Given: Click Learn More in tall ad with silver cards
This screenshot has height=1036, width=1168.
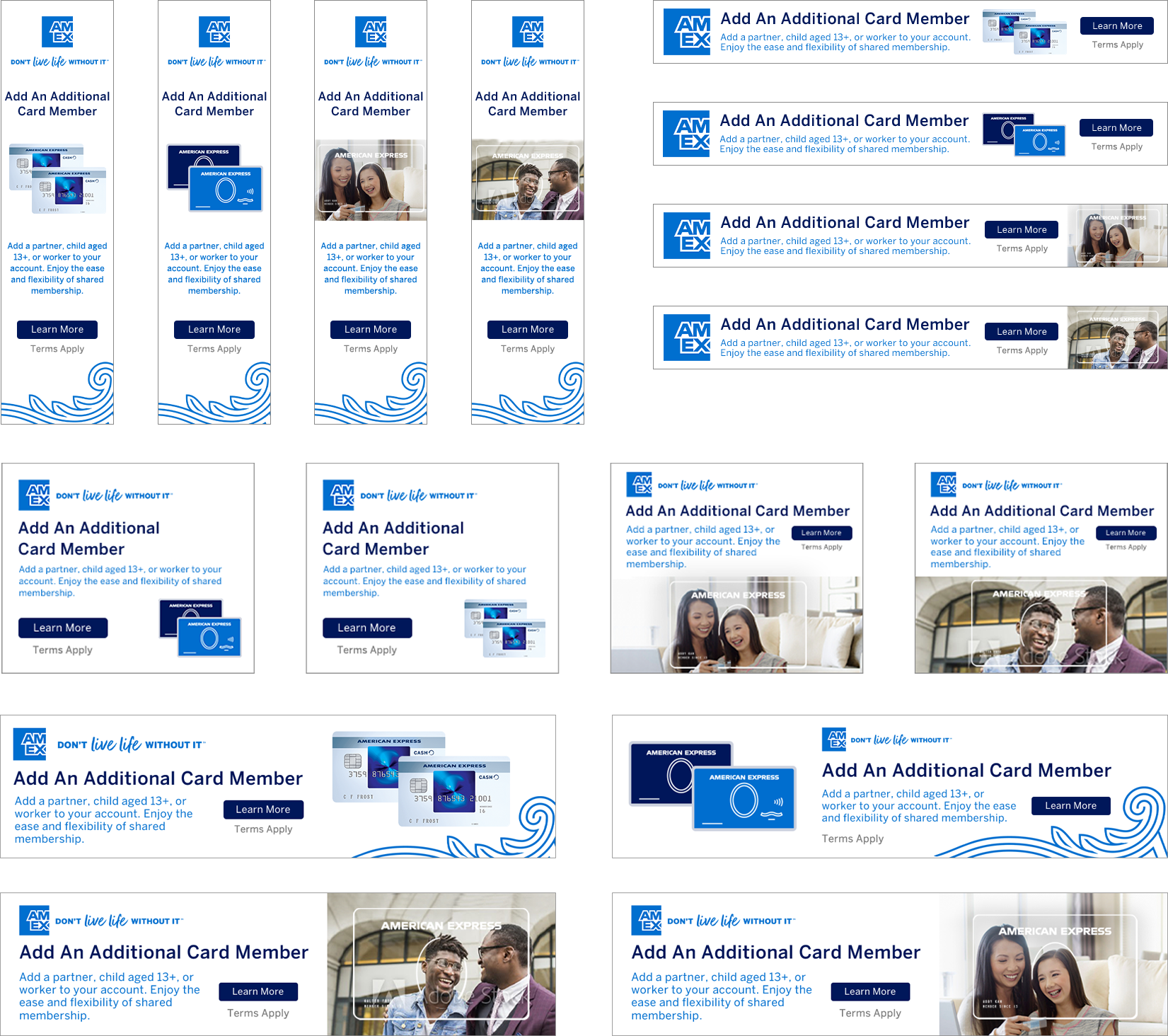Looking at the screenshot, I should (57, 330).
